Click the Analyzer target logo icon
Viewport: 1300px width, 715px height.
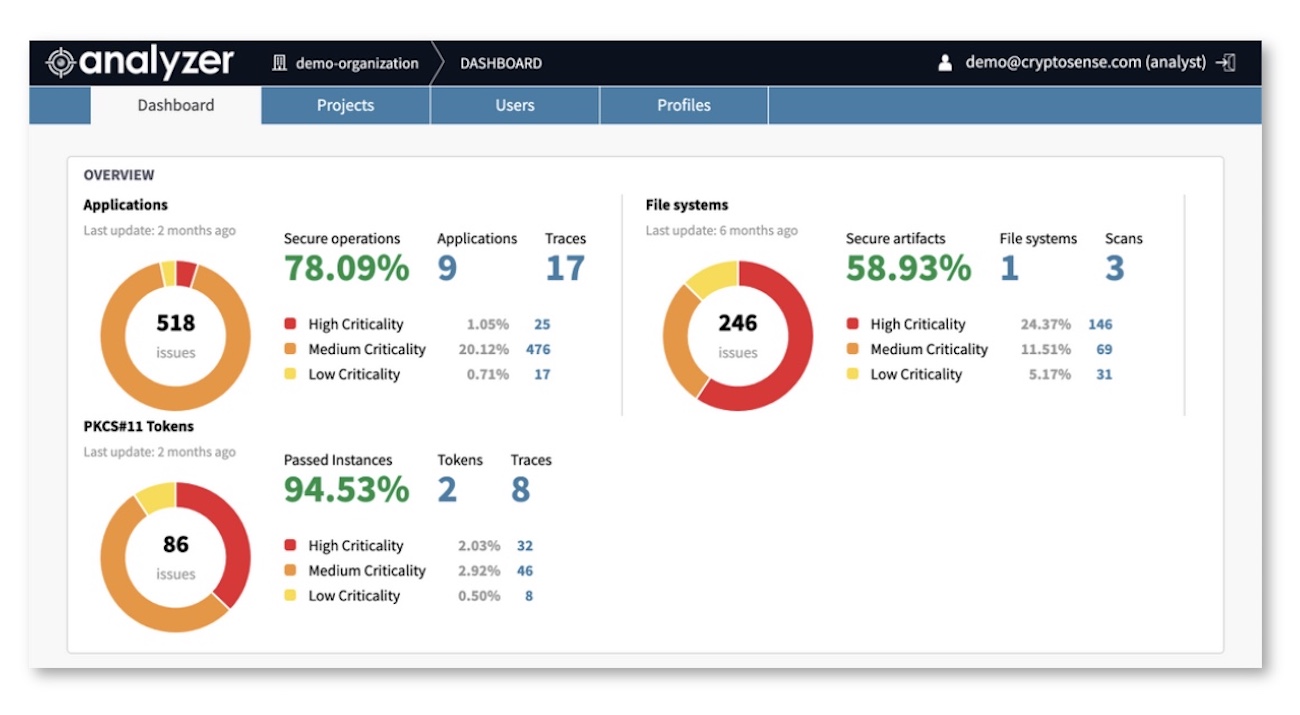click(60, 61)
